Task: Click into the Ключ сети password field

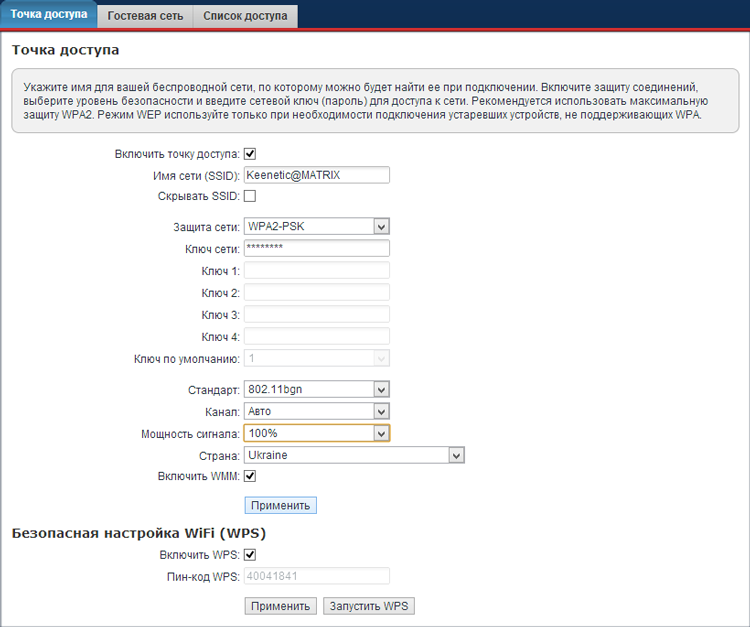Action: pyautogui.click(x=316, y=249)
